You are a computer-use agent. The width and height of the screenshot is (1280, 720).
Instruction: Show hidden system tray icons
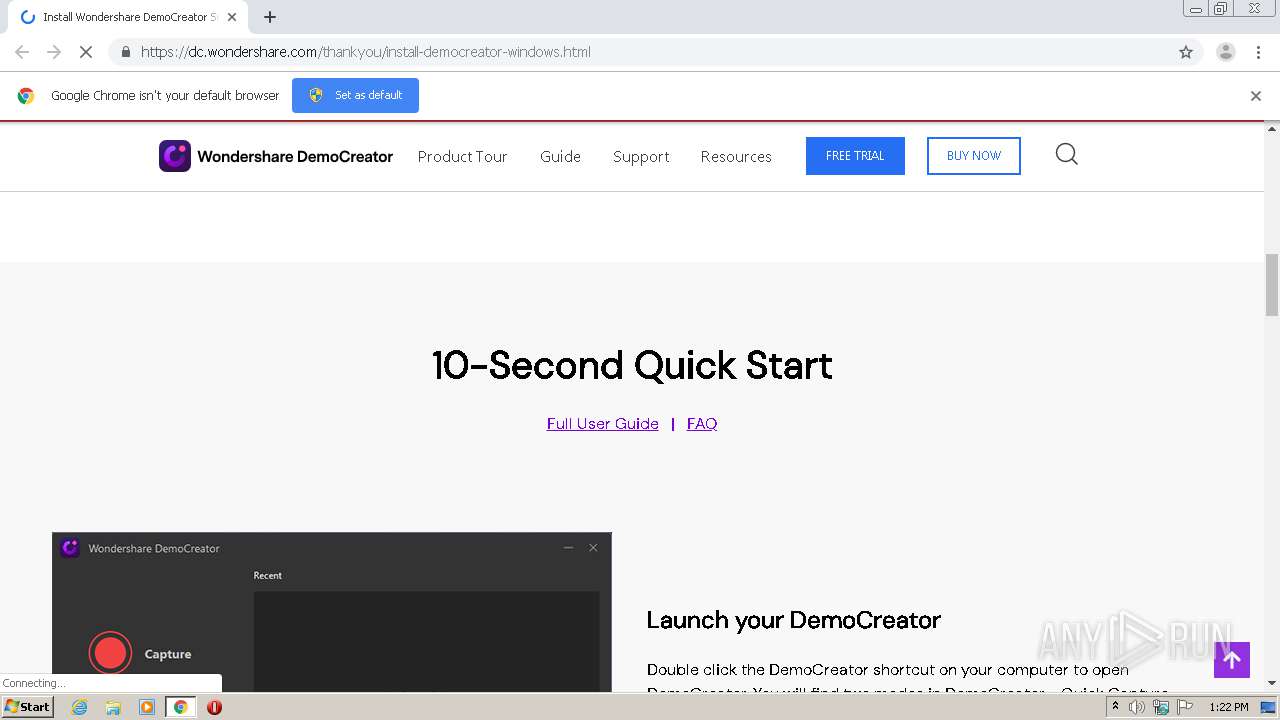point(1115,707)
